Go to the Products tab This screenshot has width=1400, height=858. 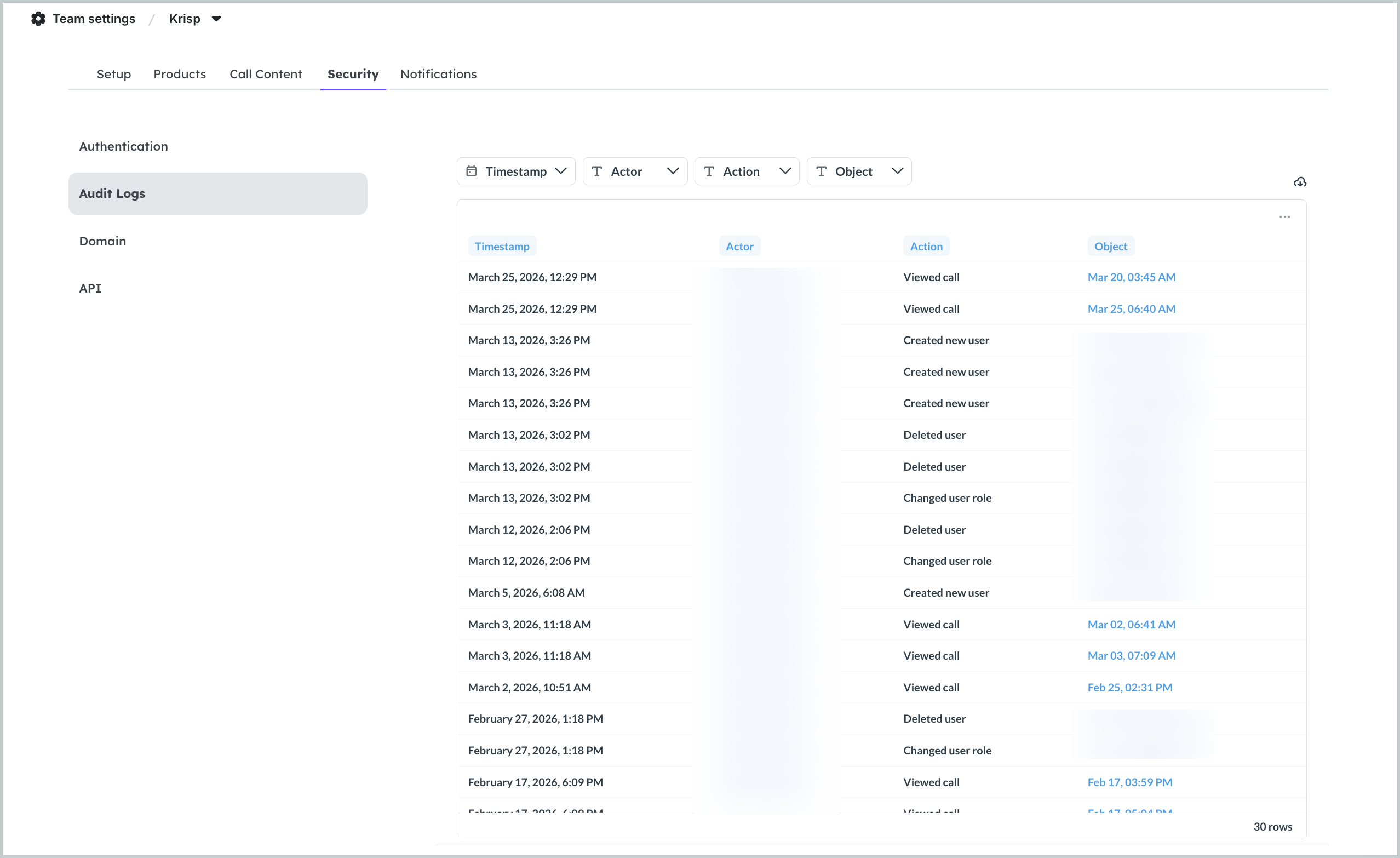point(180,74)
